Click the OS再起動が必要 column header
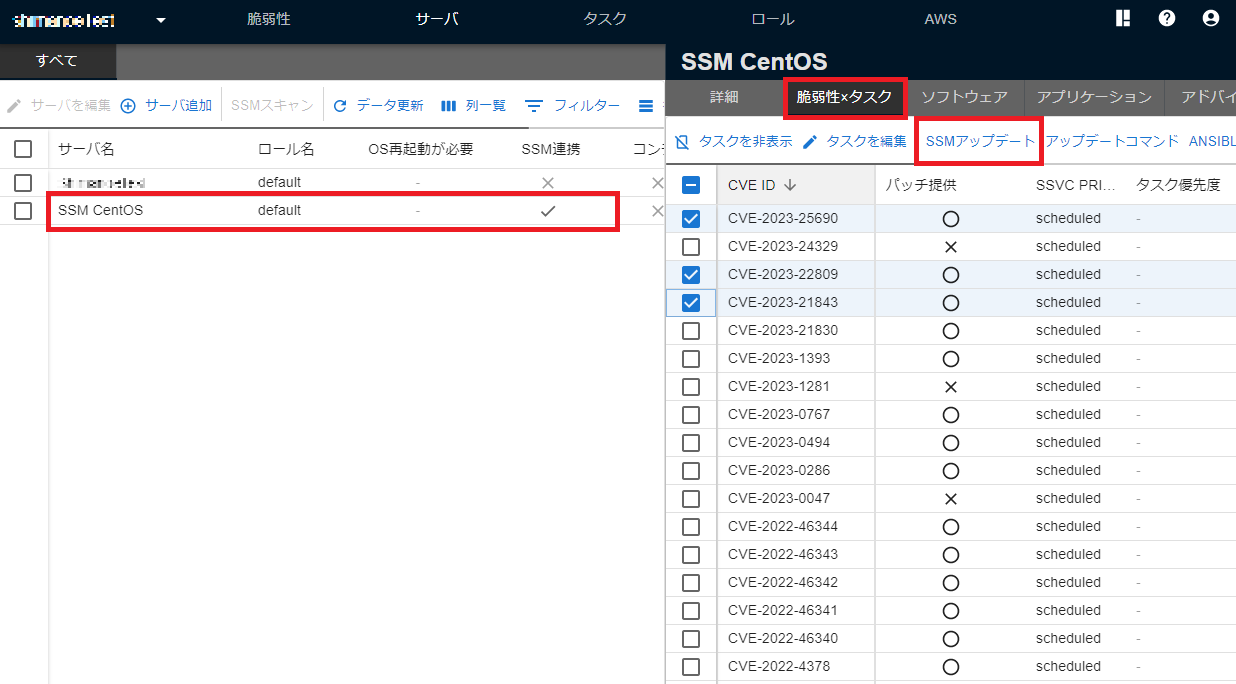Screen dimensions: 1236x684 pos(420,149)
